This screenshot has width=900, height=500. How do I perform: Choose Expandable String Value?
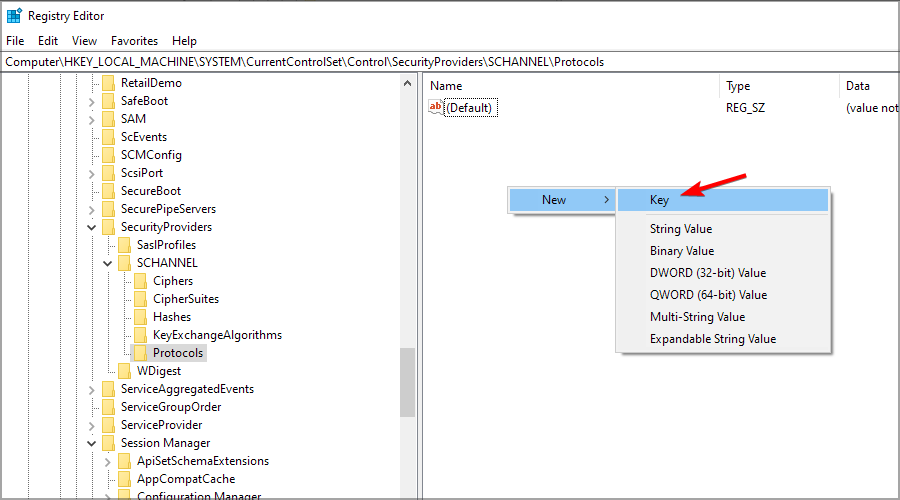pos(723,339)
